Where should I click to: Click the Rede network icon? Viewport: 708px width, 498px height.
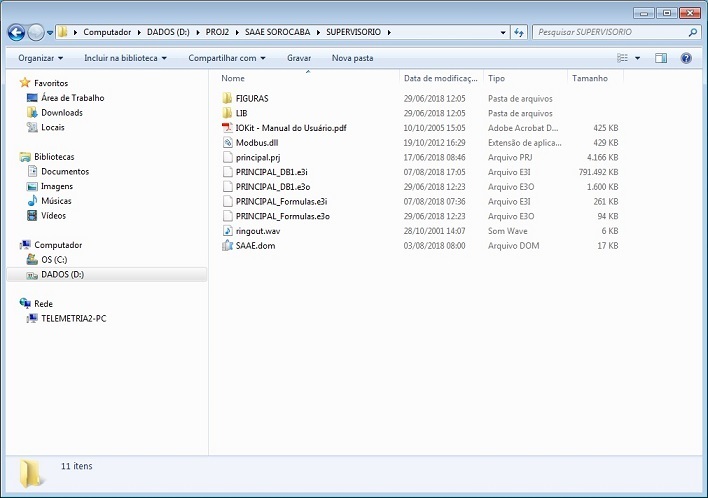[25, 303]
